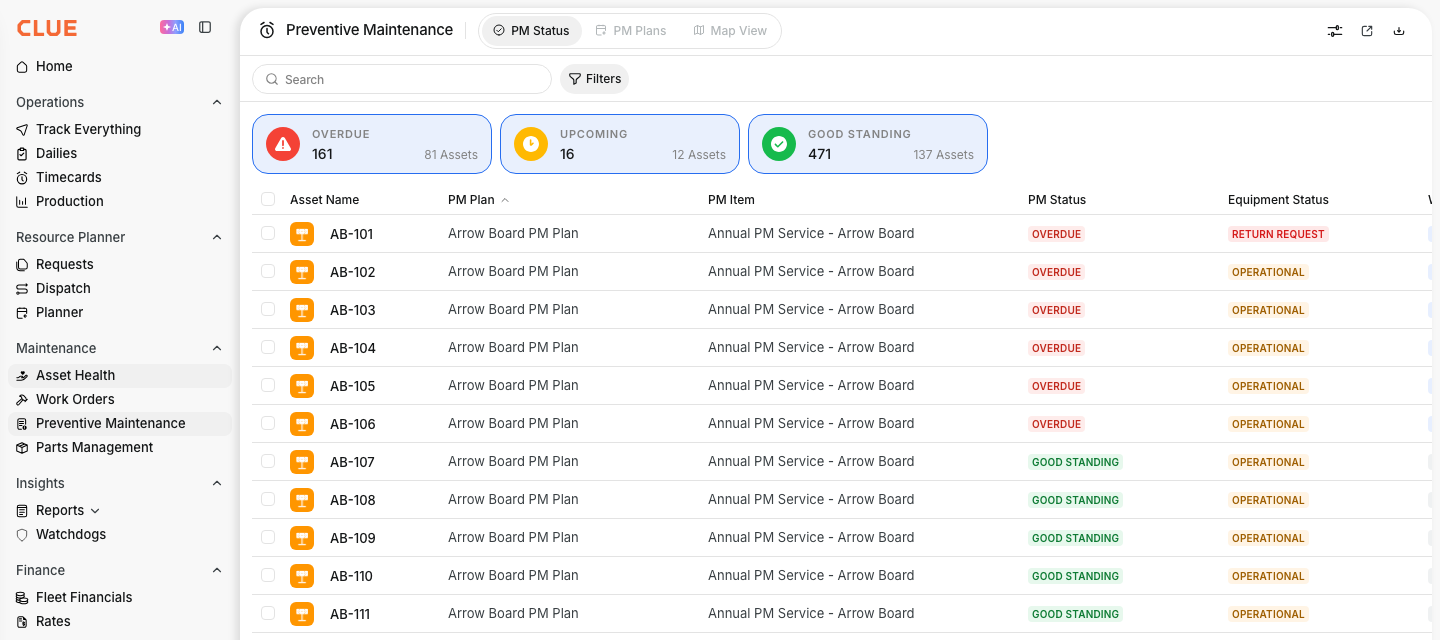Toggle the select-all checkbox in table header
The image size is (1440, 640).
point(268,199)
